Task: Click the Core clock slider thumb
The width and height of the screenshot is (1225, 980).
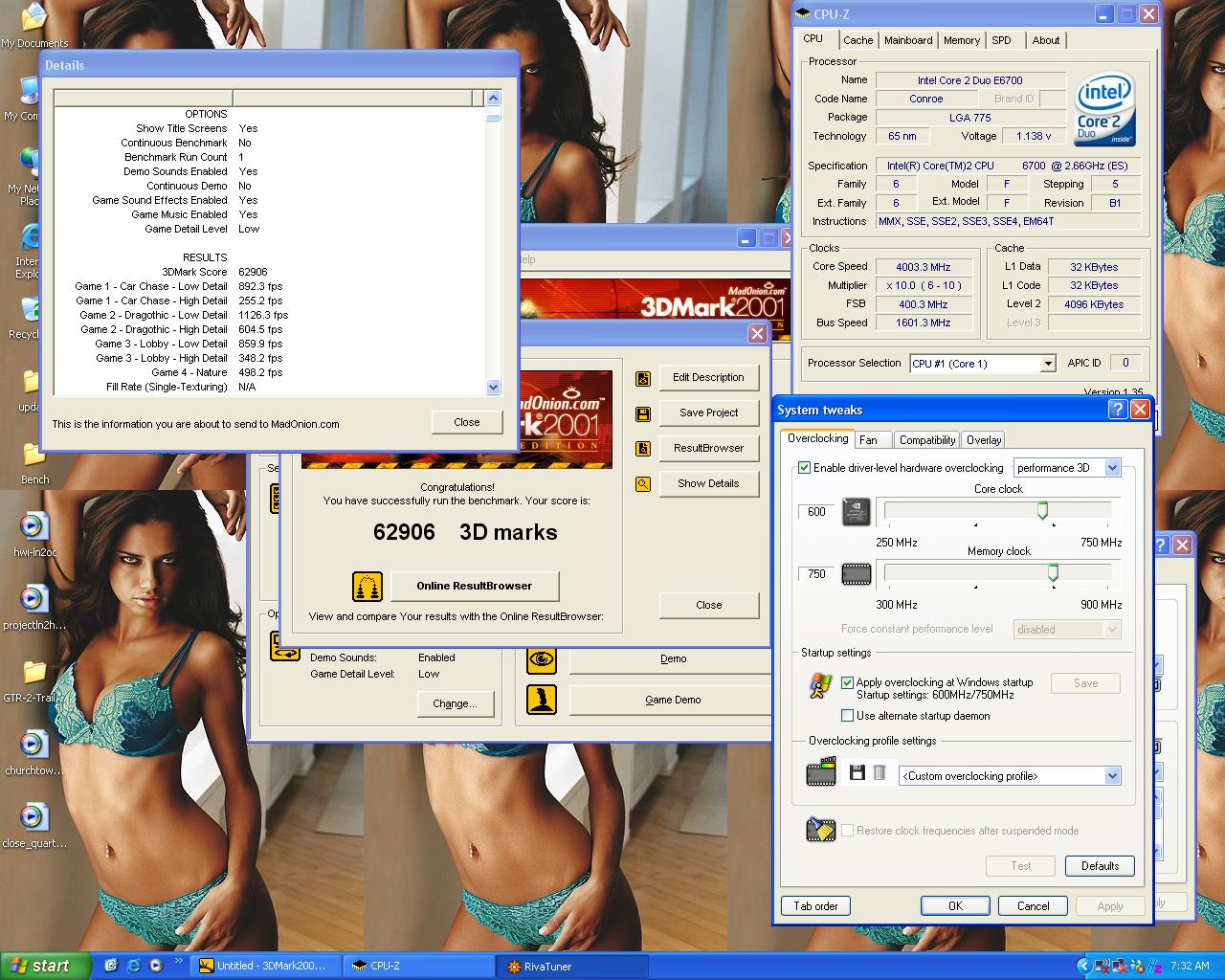Action: click(1042, 511)
